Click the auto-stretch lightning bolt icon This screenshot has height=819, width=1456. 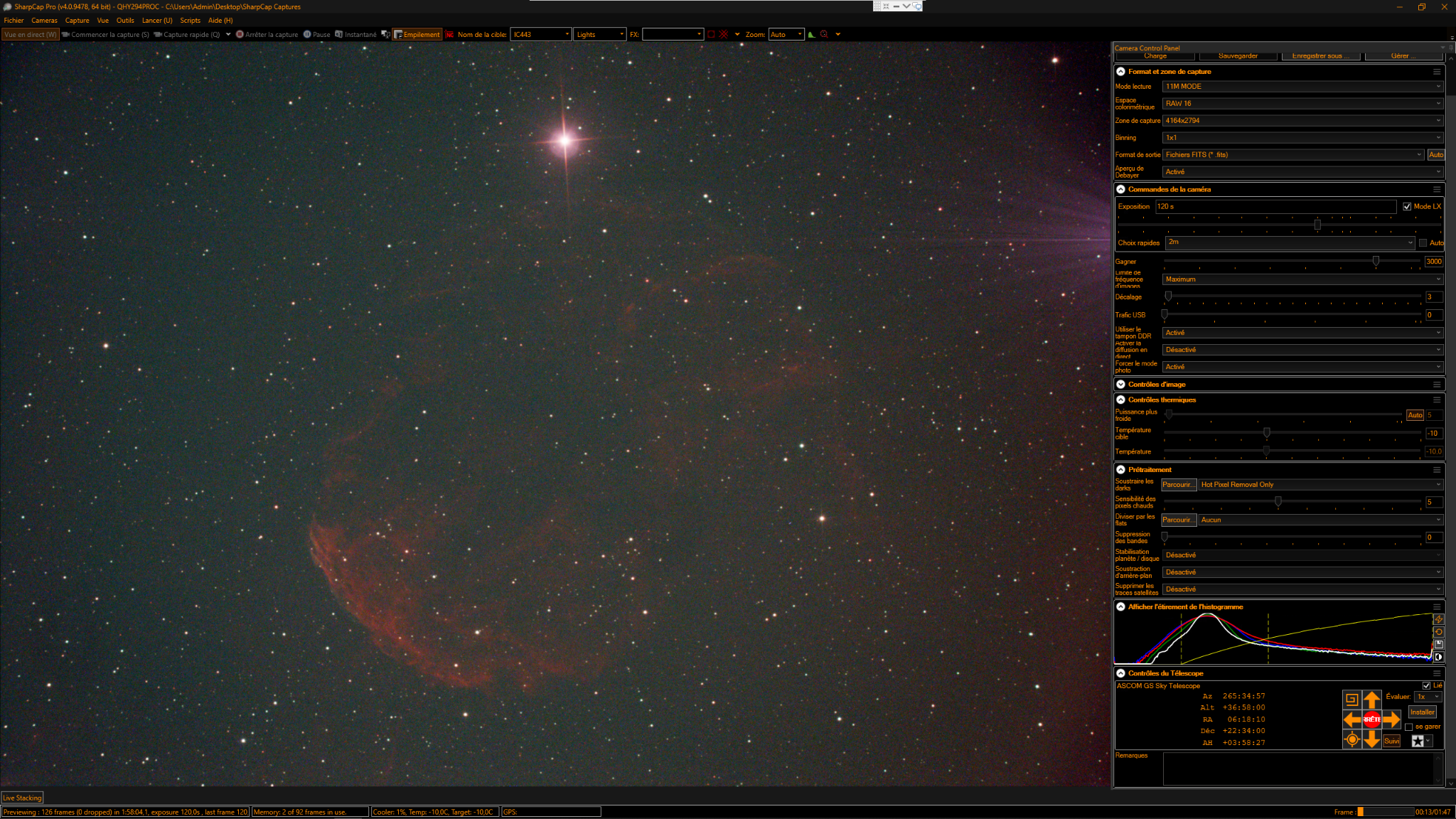coord(1438,619)
